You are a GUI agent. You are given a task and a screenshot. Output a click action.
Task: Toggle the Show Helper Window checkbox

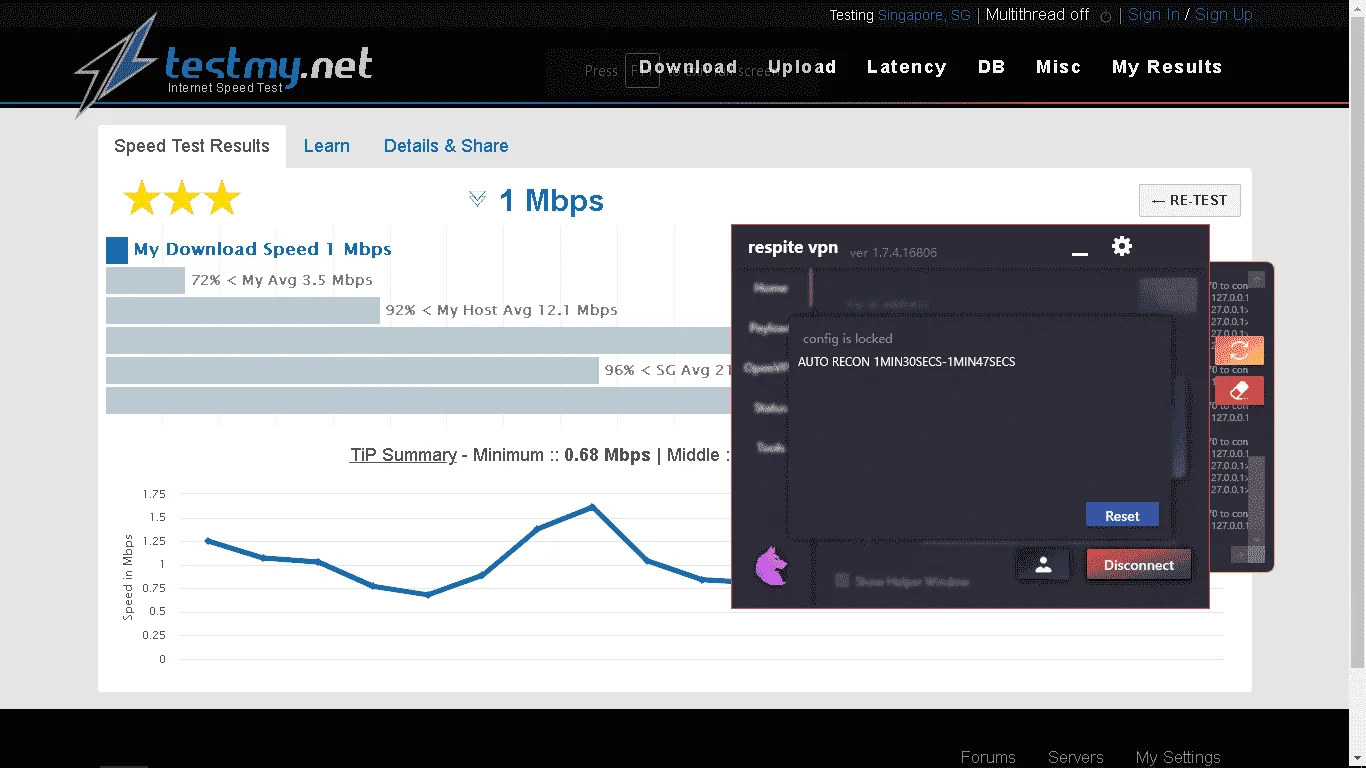point(842,580)
